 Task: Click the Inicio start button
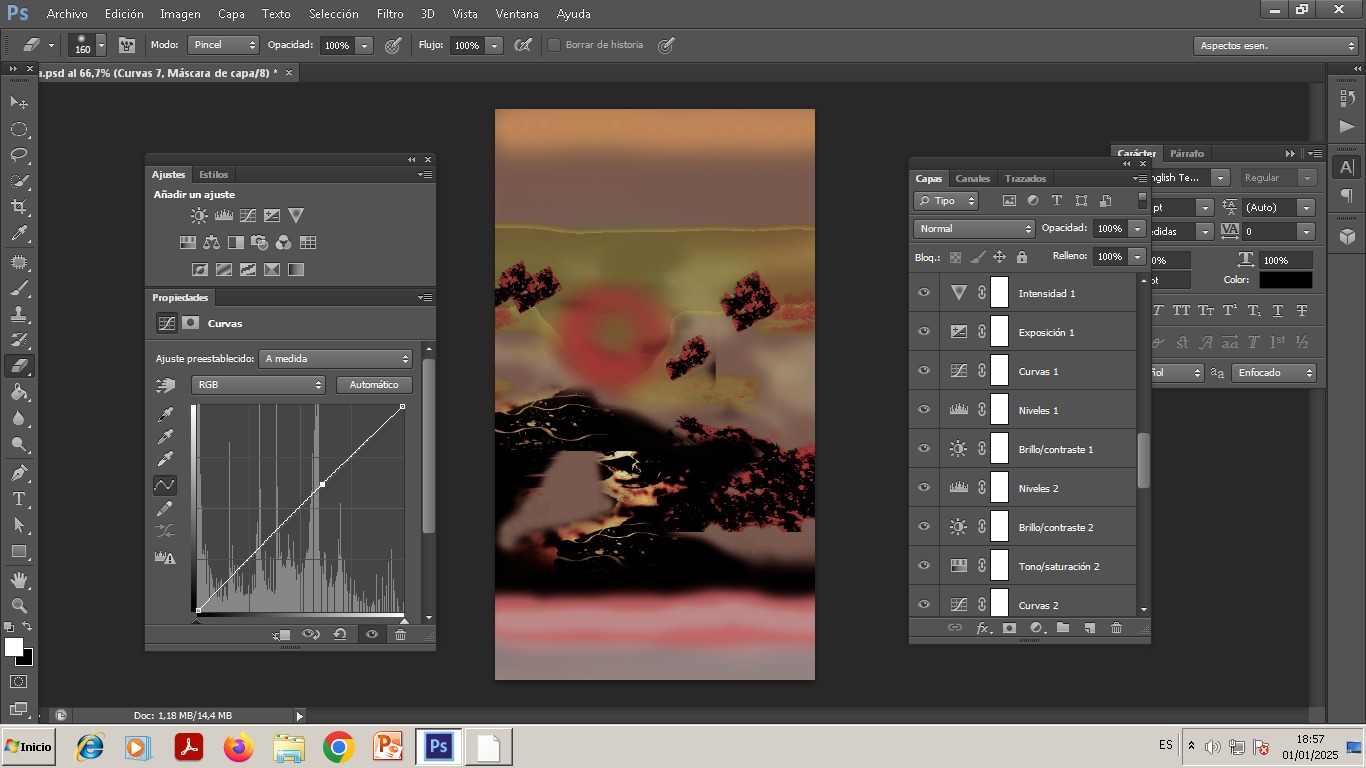[x=28, y=747]
